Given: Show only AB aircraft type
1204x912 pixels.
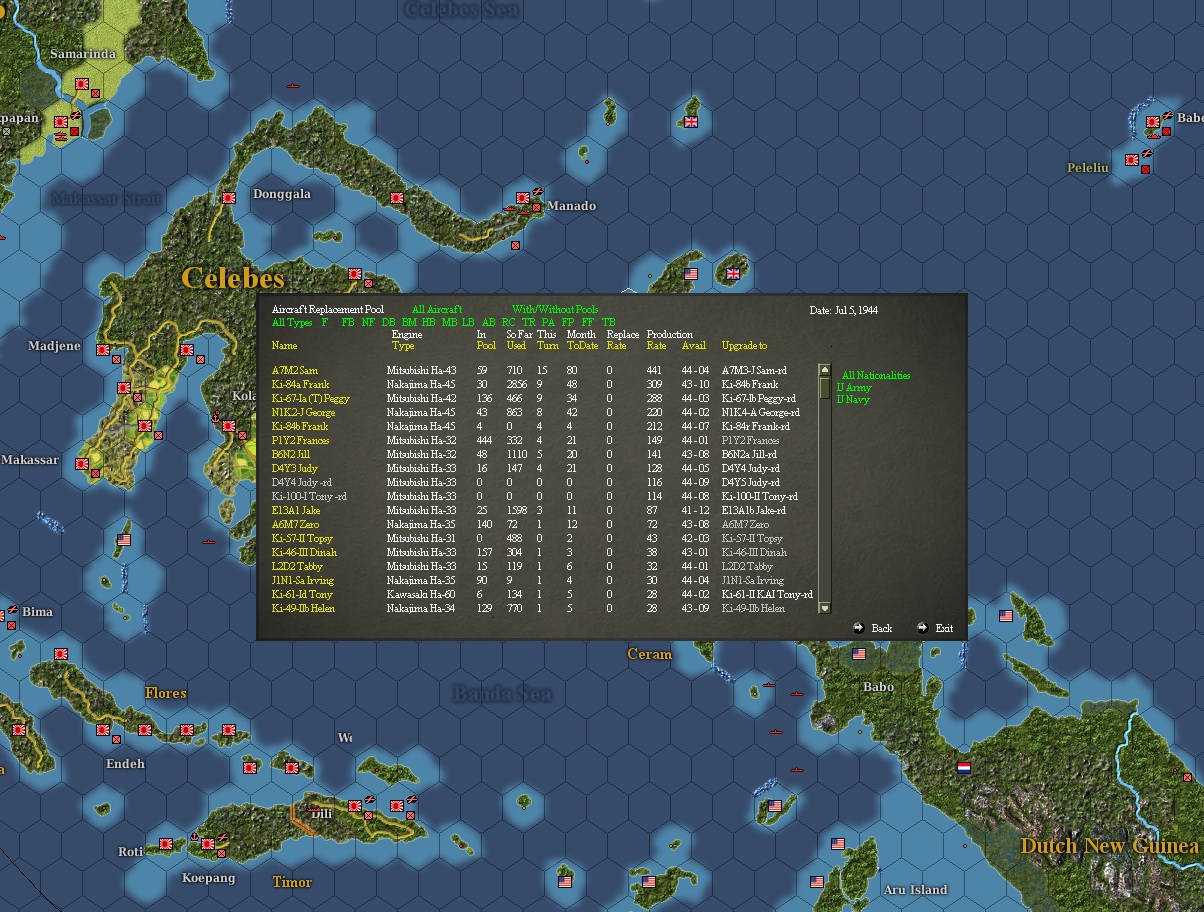Looking at the screenshot, I should (x=489, y=323).
